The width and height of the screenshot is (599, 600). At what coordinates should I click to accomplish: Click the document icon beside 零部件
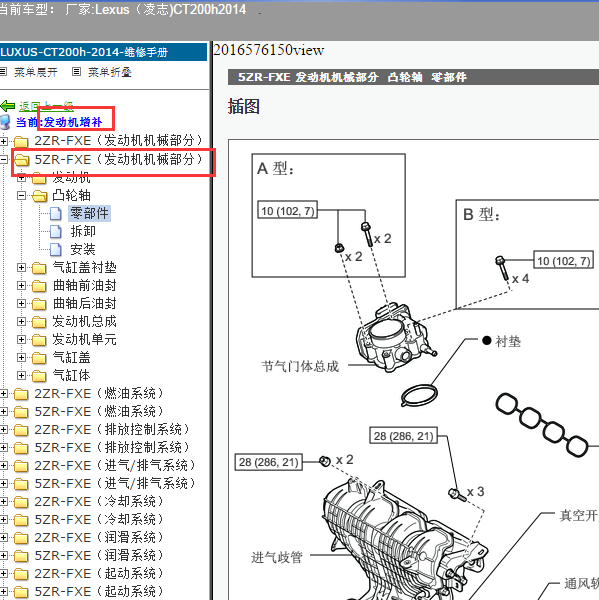pos(56,214)
